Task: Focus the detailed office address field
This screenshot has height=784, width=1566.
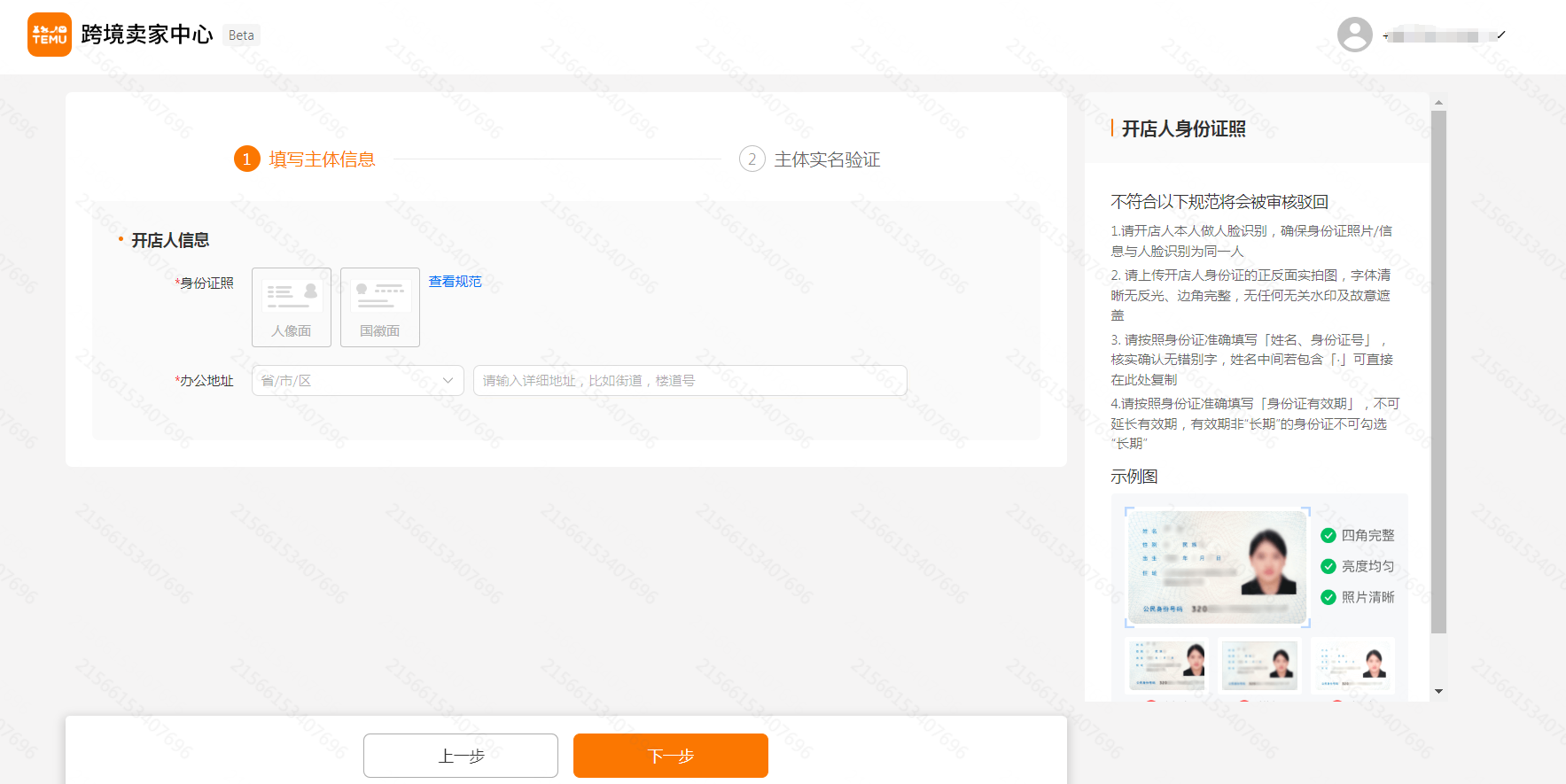Action: pyautogui.click(x=690, y=381)
